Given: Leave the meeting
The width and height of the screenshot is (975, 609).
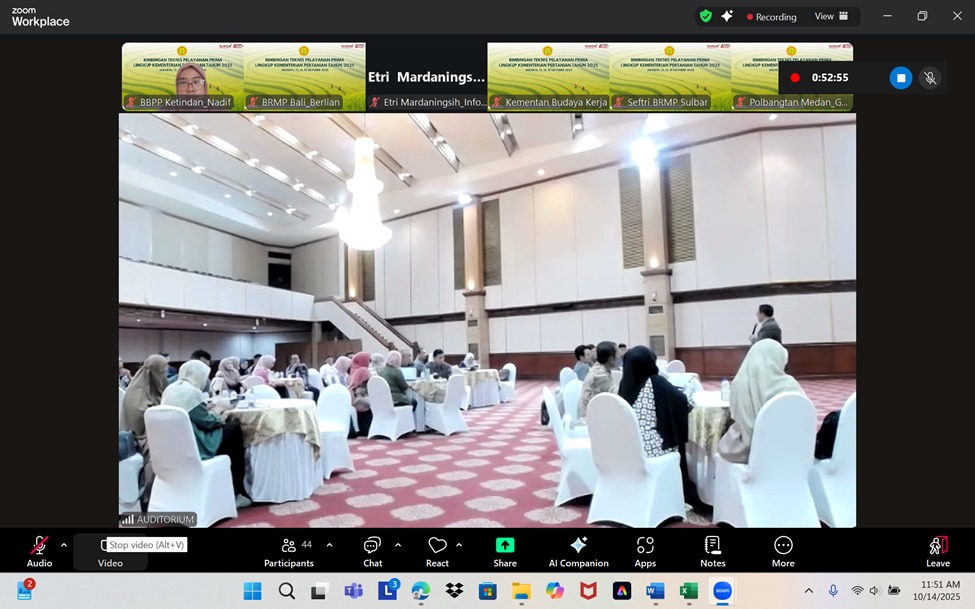Looking at the screenshot, I should (x=937, y=550).
